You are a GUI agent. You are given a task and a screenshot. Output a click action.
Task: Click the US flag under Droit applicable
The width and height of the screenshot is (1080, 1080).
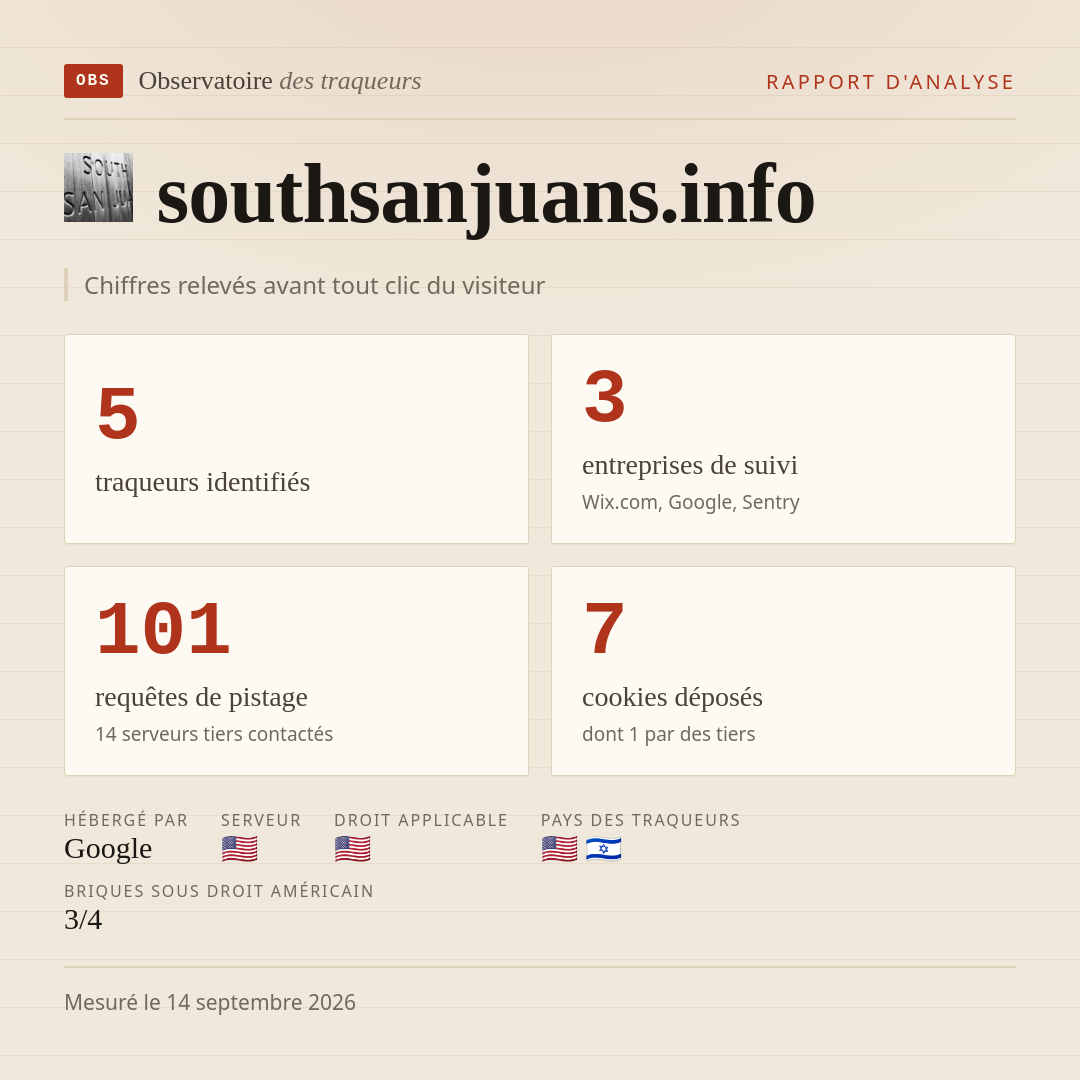(x=353, y=849)
